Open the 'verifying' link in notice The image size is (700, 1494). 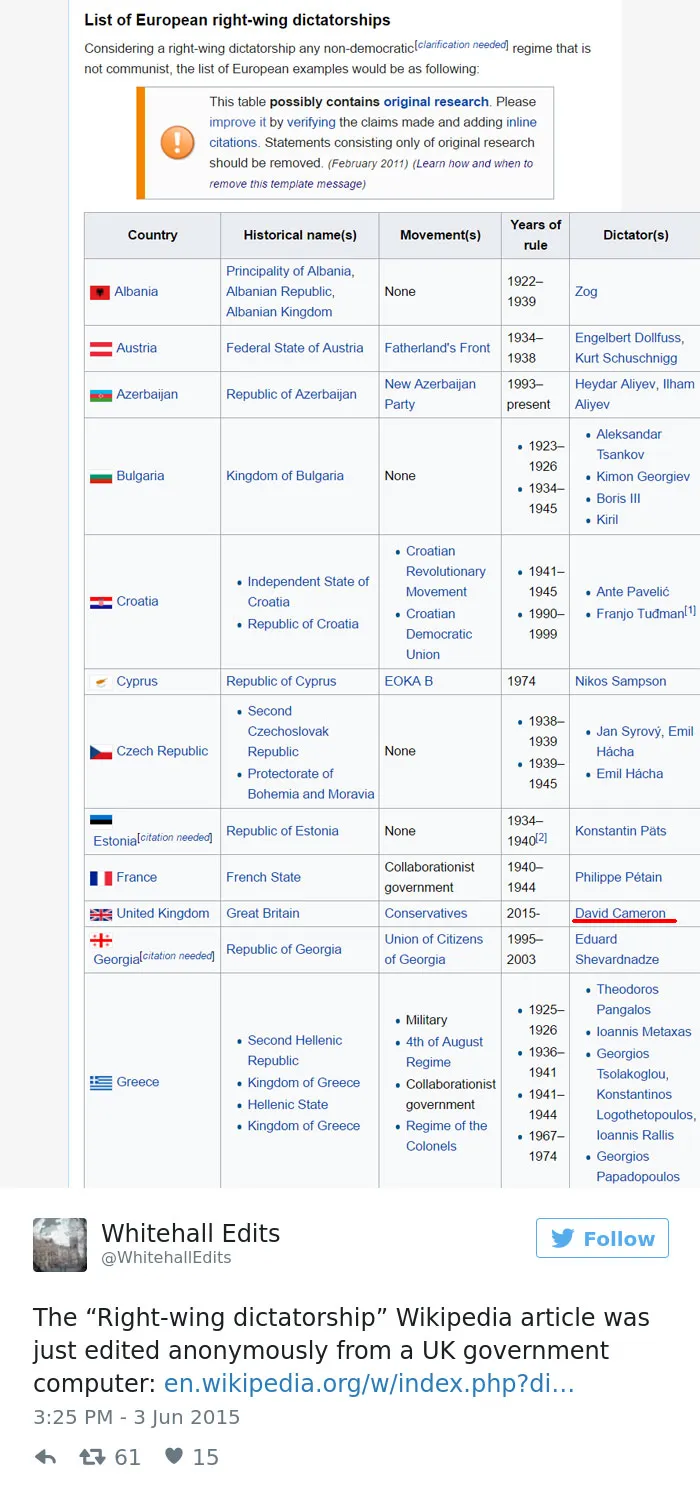[x=310, y=123]
